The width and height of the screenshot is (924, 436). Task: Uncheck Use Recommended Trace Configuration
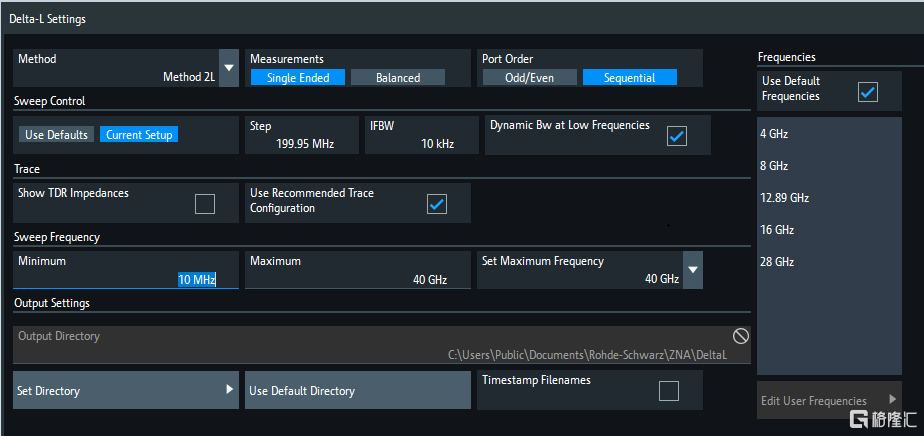pos(436,203)
